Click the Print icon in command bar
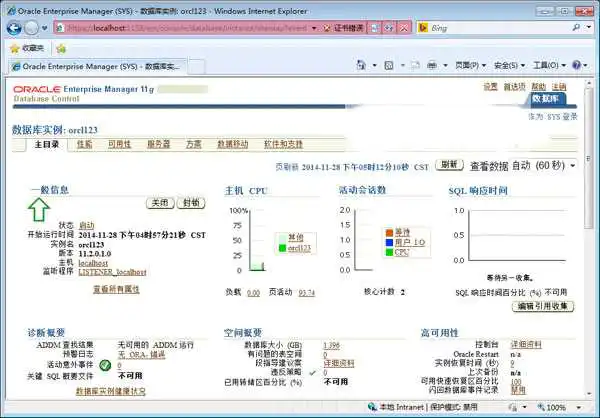The height and width of the screenshot is (418, 600). [x=432, y=65]
